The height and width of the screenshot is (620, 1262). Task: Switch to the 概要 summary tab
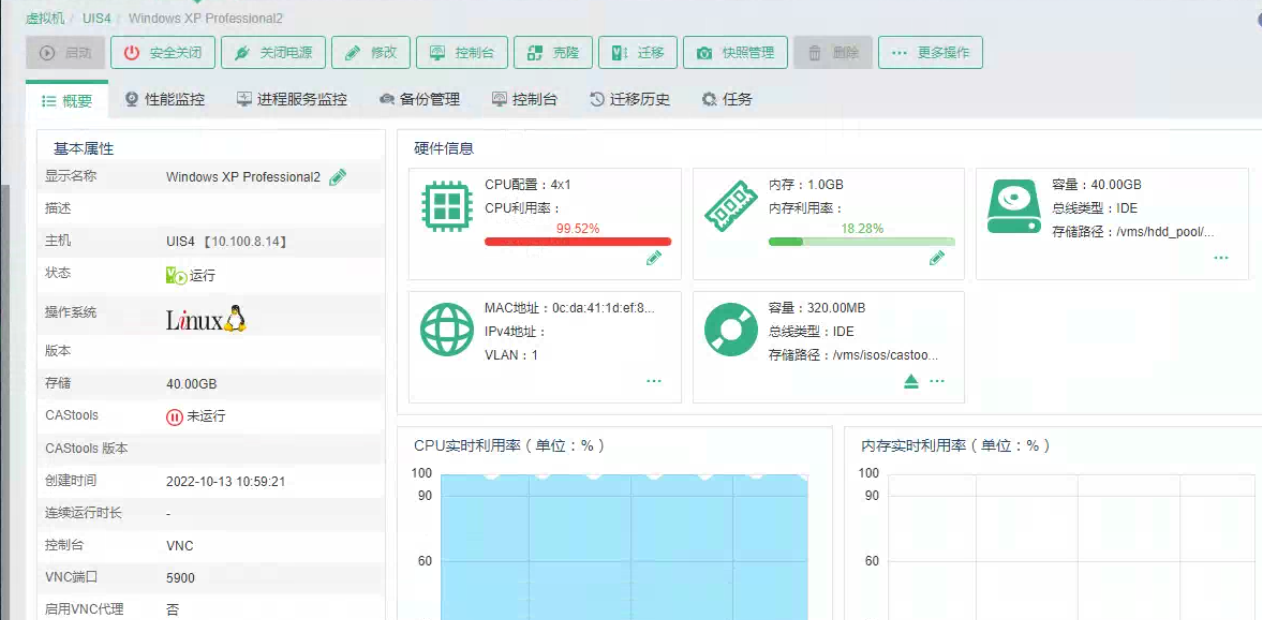[x=67, y=100]
